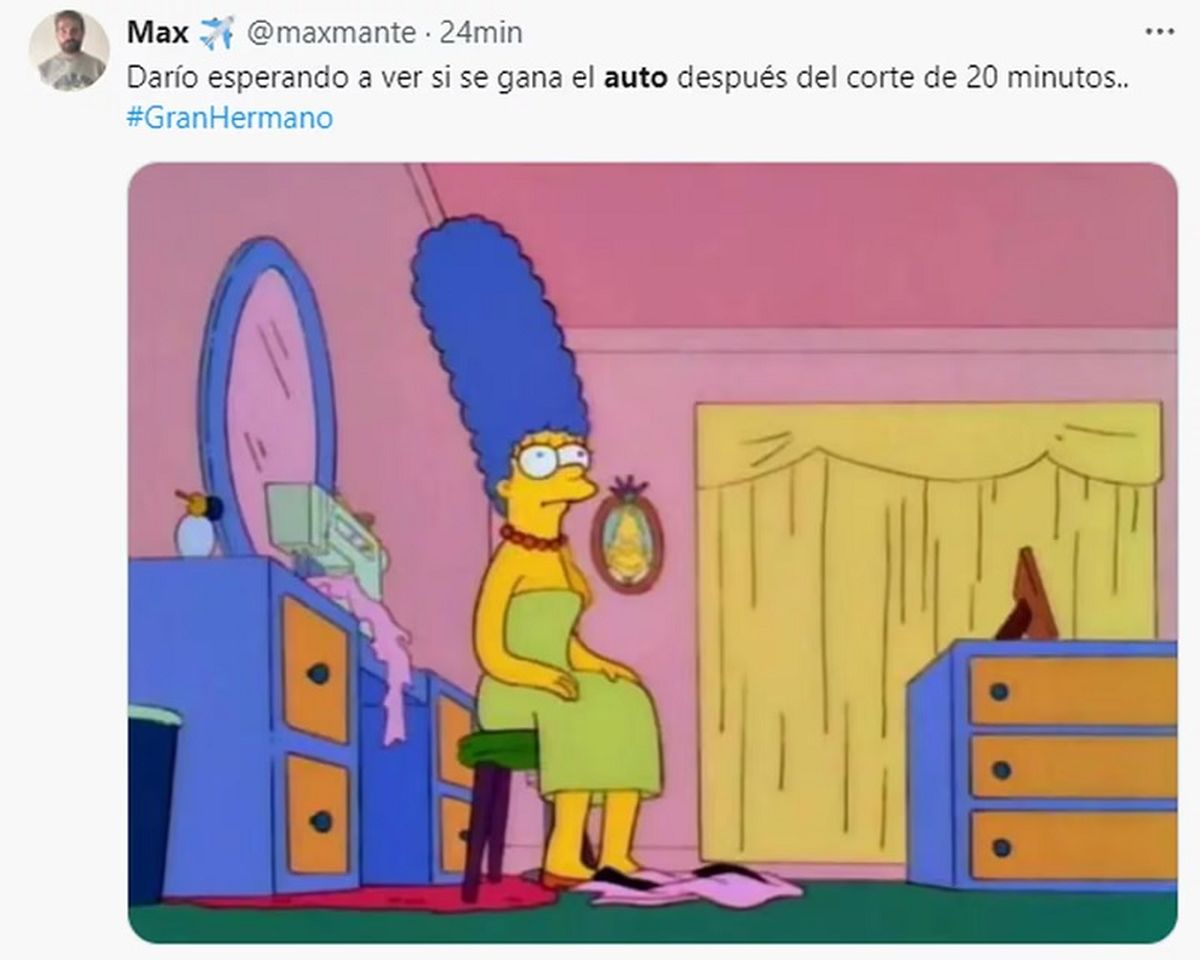Click the small framed wall portrait
The height and width of the screenshot is (960, 1200).
[x=627, y=536]
